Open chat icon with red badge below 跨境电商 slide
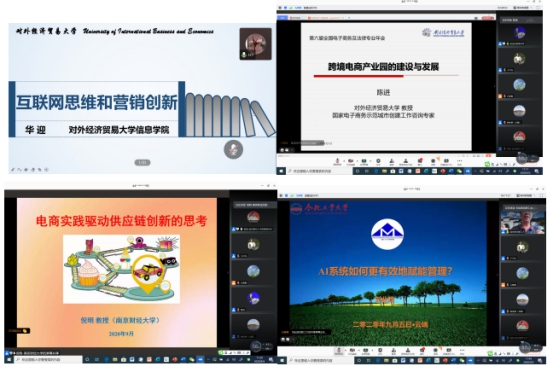554x373 pixels. (420, 161)
